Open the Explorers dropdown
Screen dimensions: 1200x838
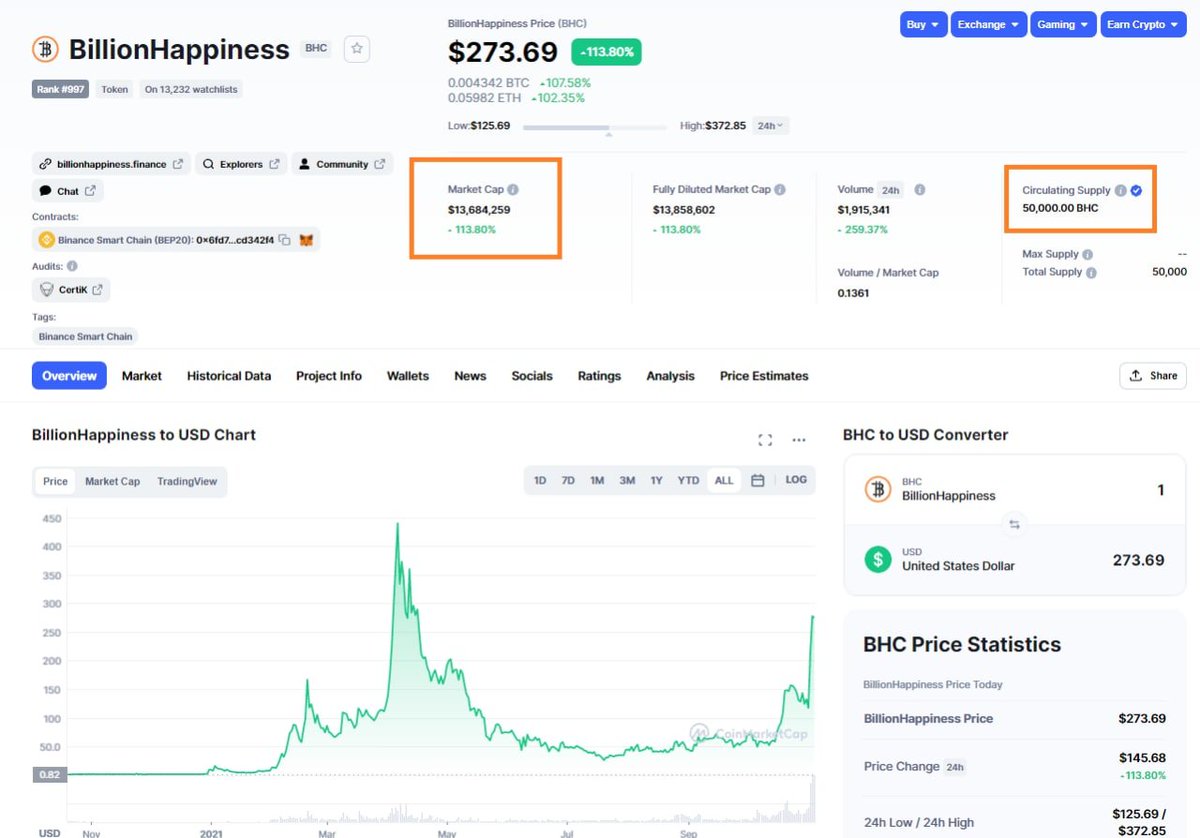point(240,164)
